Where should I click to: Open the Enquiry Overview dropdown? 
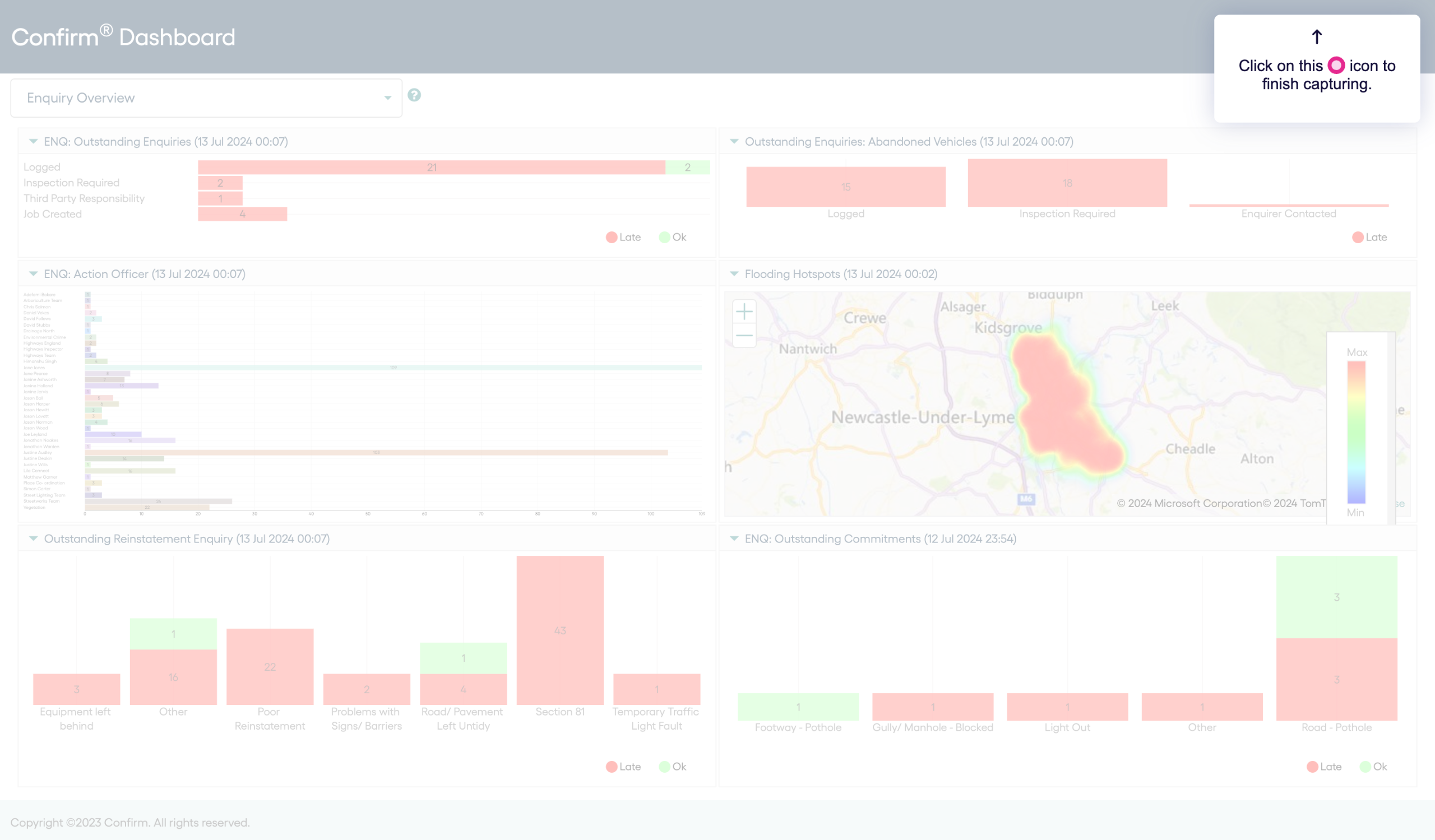[x=206, y=98]
